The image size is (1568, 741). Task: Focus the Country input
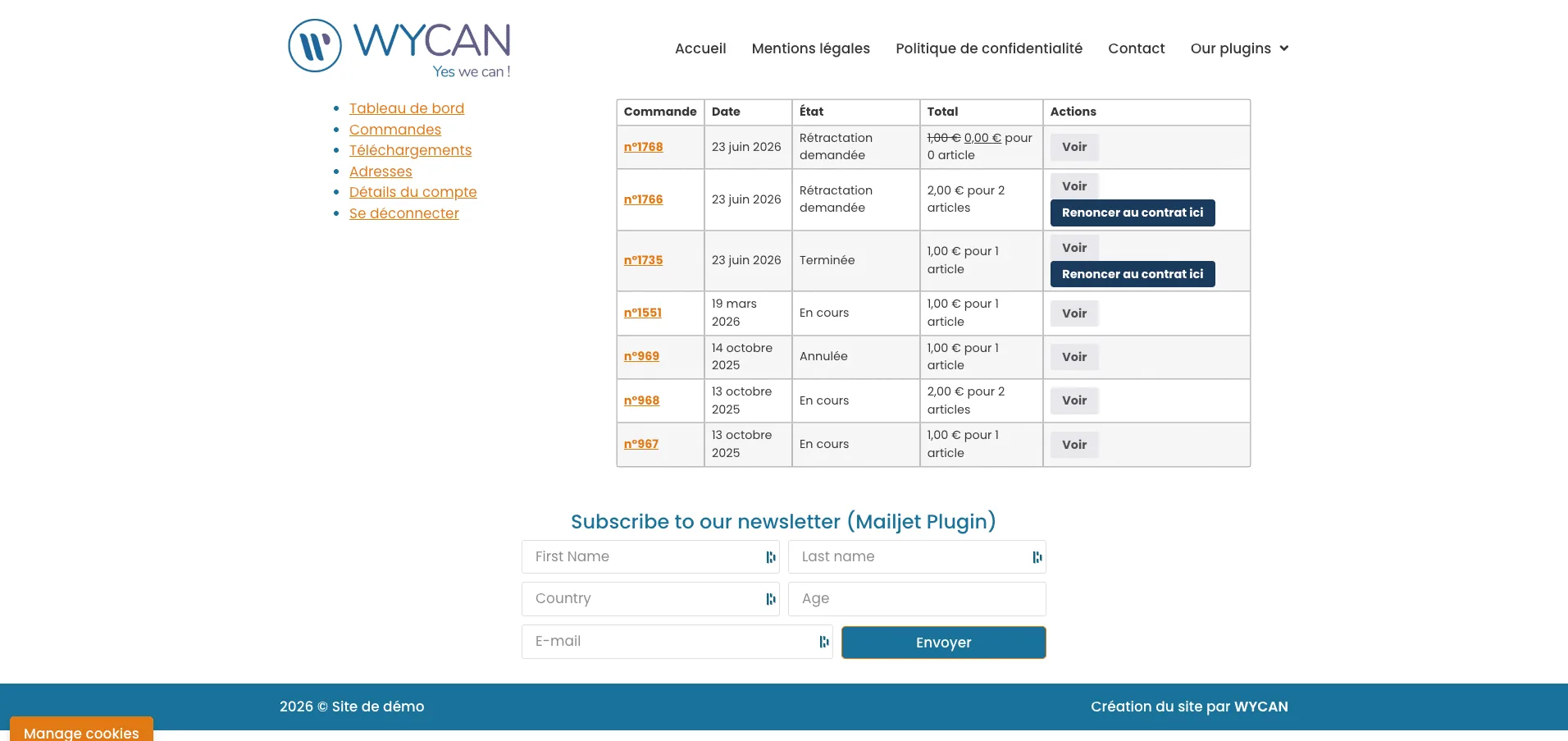coord(650,599)
